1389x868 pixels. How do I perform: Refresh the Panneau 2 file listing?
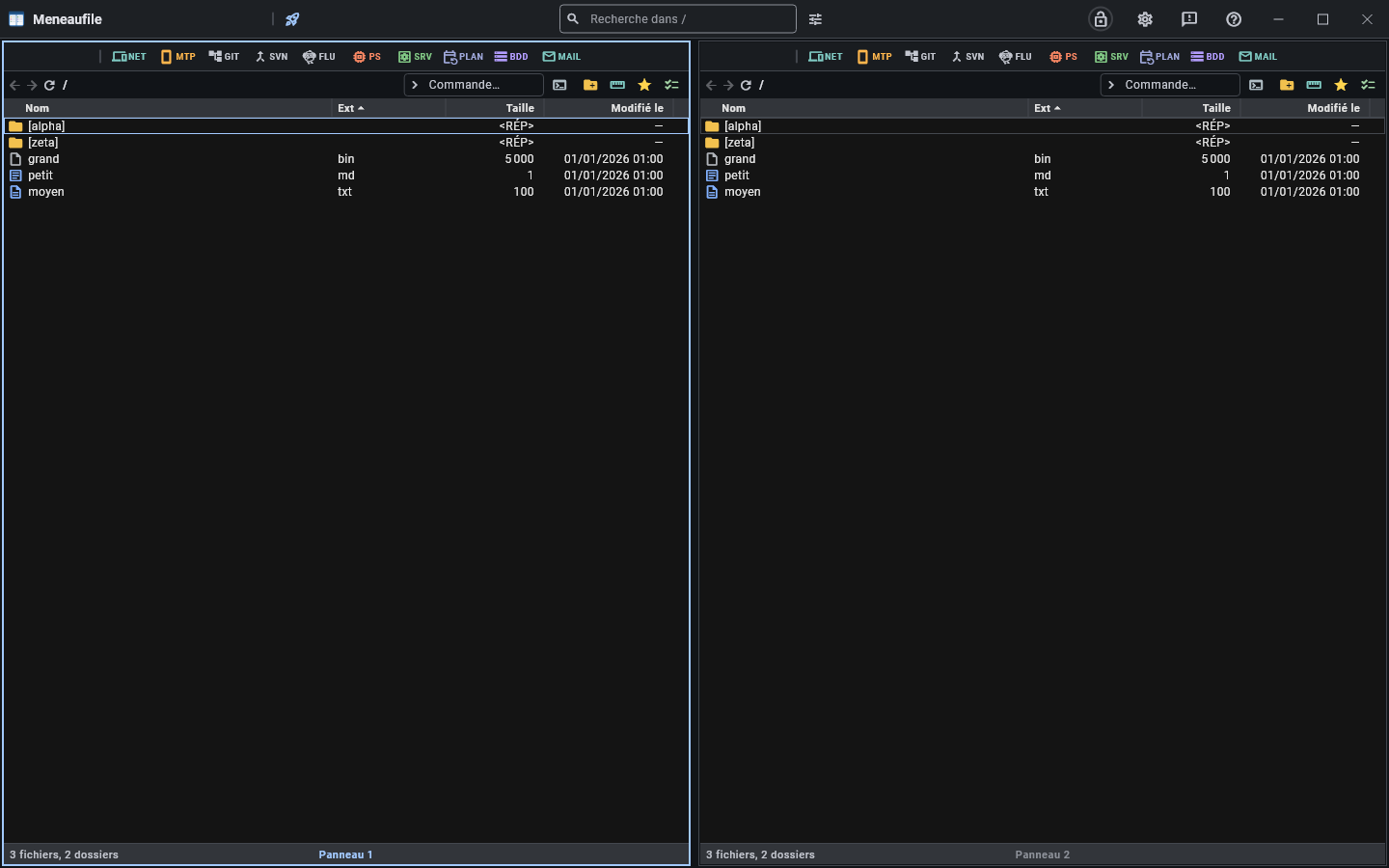pos(746,85)
